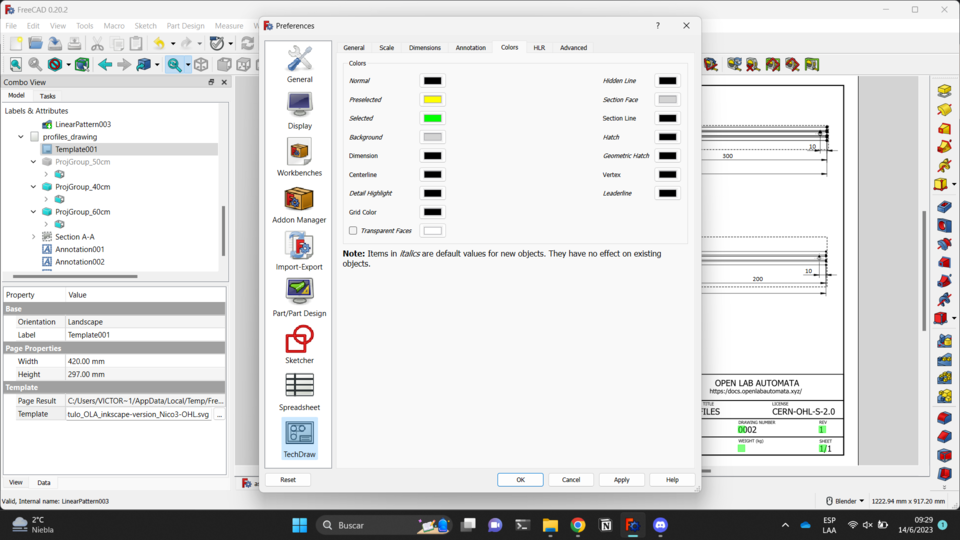The height and width of the screenshot is (540, 960).
Task: Click the navigate back arrow icon
Action: point(105,64)
